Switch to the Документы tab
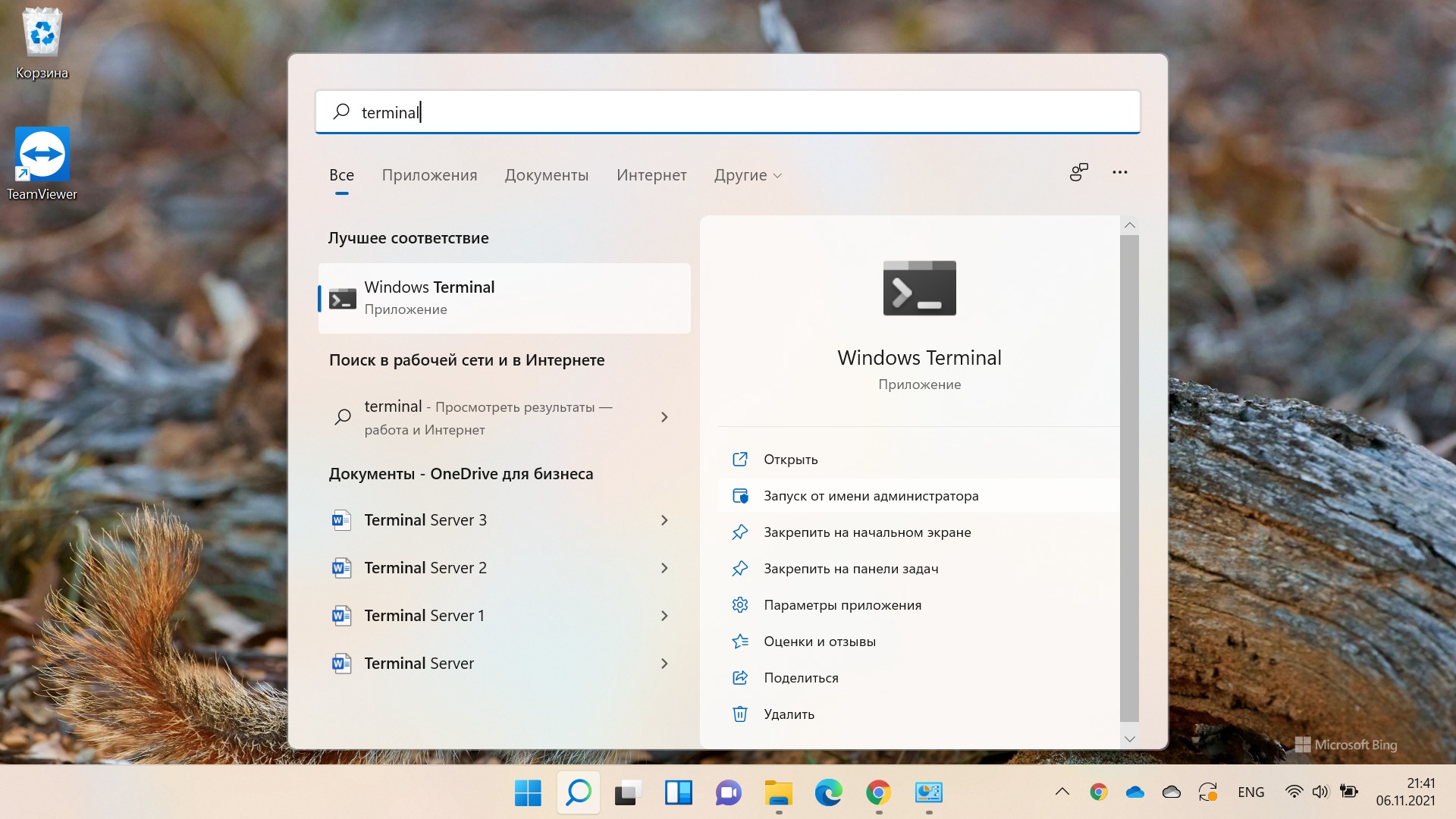Image resolution: width=1456 pixels, height=819 pixels. [x=547, y=175]
